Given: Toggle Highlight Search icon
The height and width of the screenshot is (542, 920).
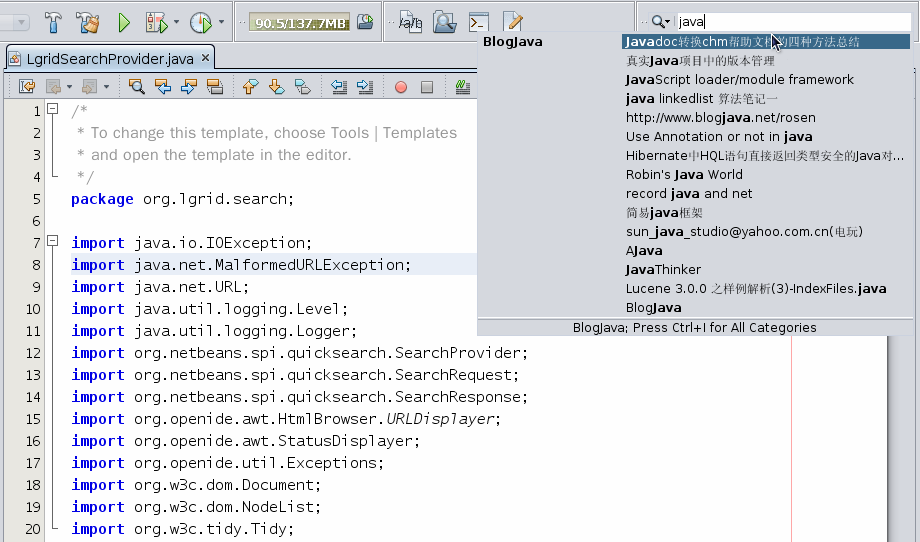Looking at the screenshot, I should tap(215, 87).
